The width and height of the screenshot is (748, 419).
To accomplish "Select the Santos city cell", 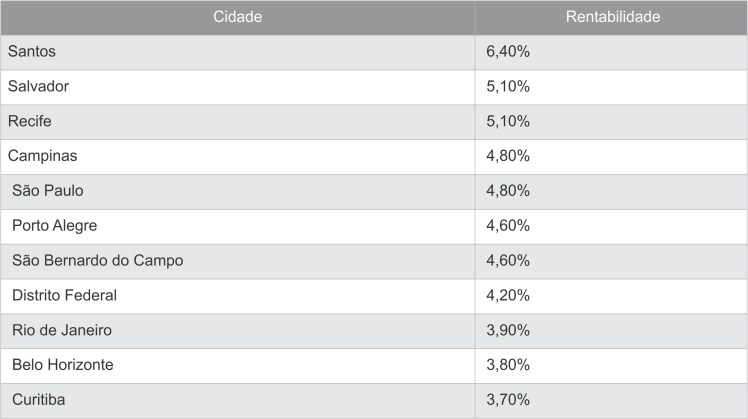I will pyautogui.click(x=31, y=52).
